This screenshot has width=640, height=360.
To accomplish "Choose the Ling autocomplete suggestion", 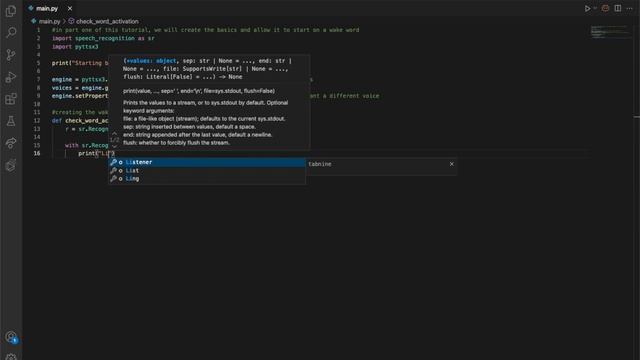I will point(207,178).
